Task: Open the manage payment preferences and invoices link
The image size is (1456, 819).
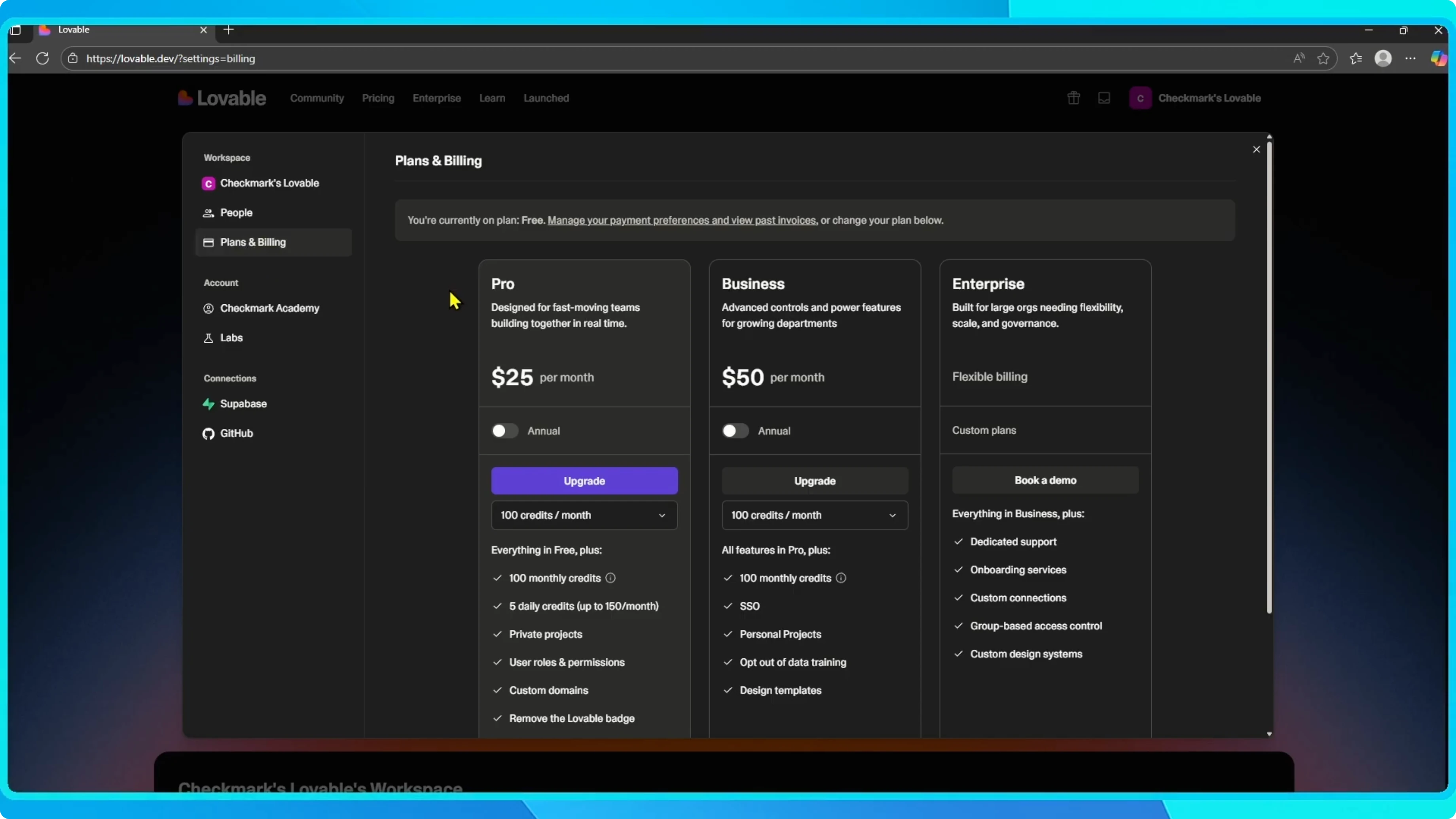Action: 682,220
